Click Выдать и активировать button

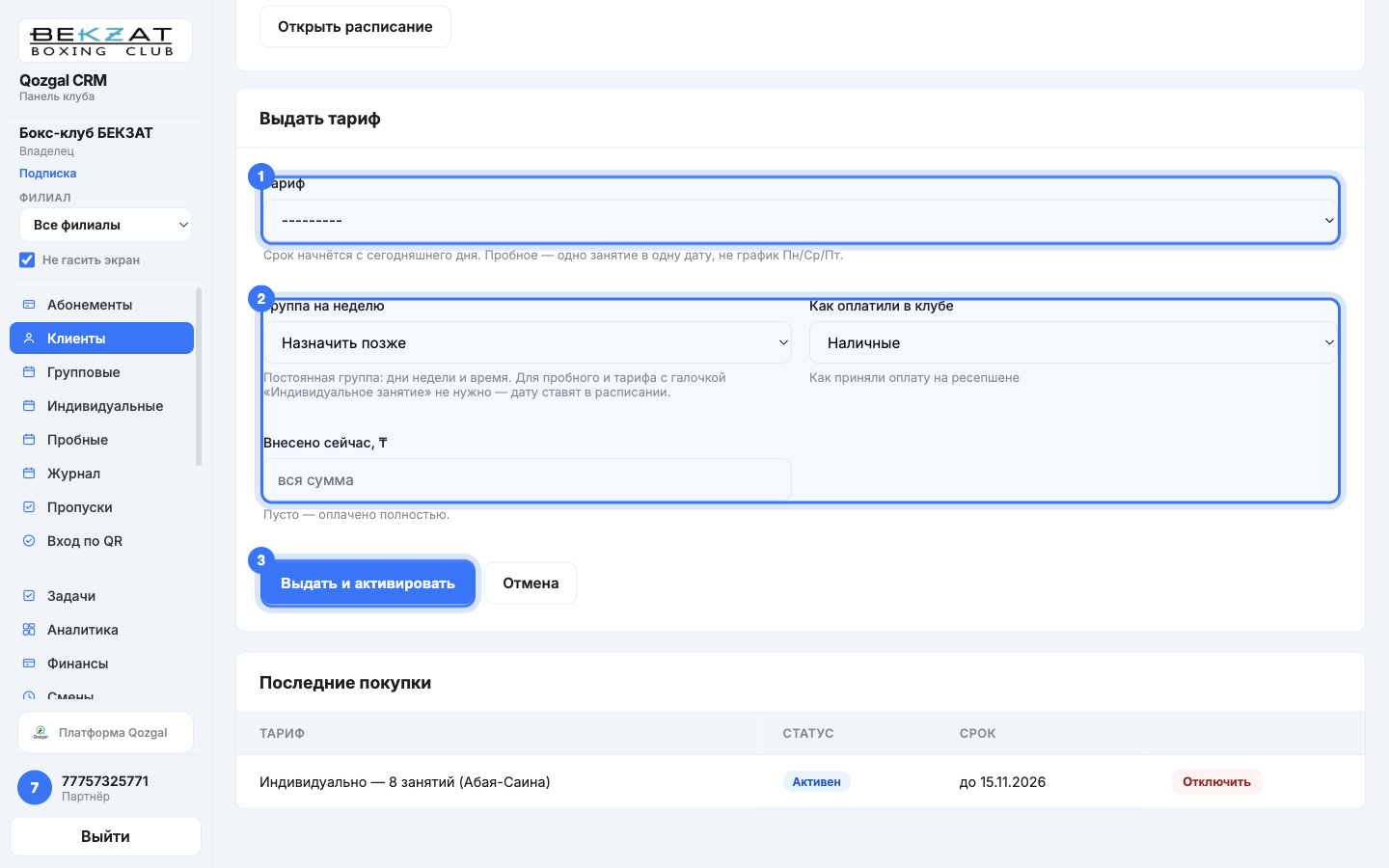[368, 583]
